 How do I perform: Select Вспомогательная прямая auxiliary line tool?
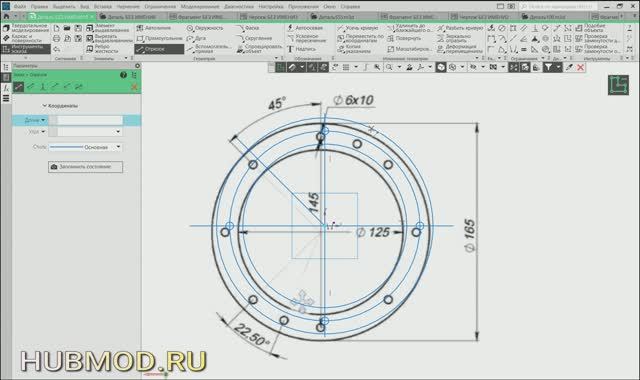coord(209,49)
